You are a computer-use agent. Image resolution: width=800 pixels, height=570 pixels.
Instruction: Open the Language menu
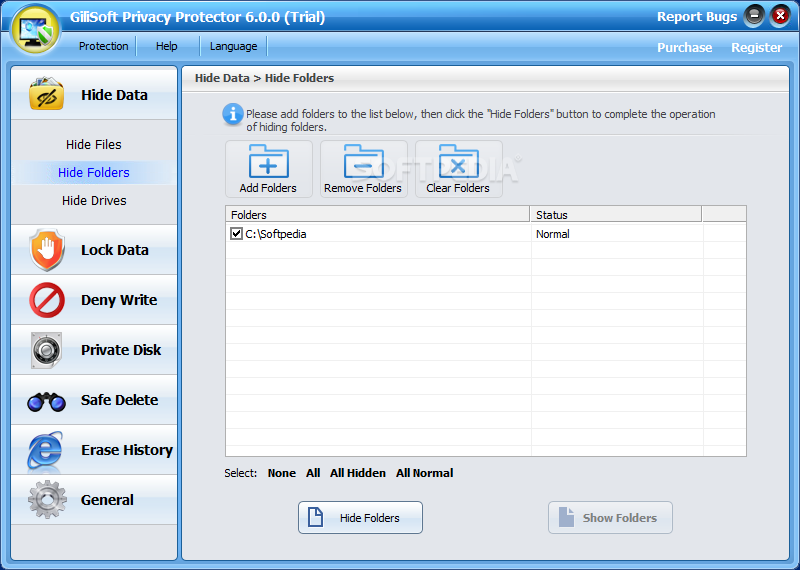coord(234,46)
